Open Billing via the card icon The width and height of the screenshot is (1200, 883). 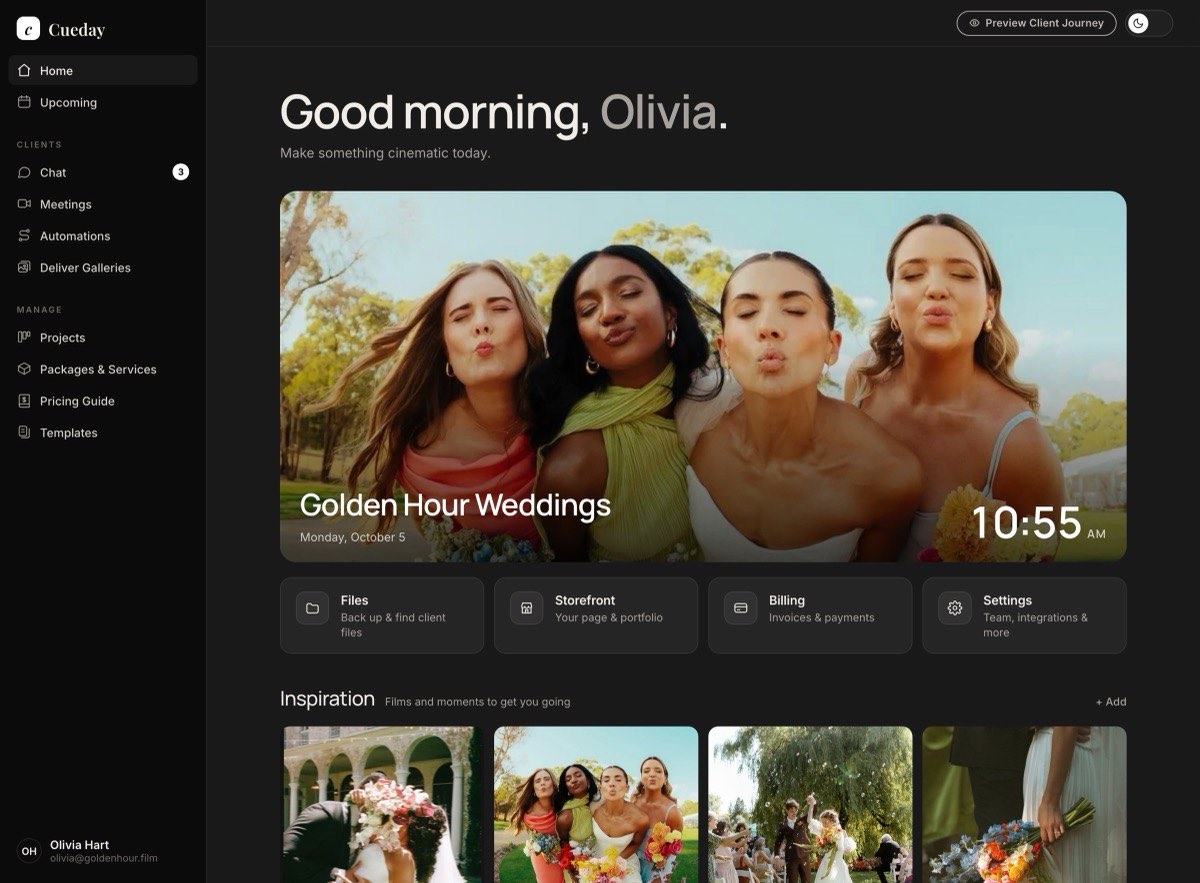click(741, 608)
